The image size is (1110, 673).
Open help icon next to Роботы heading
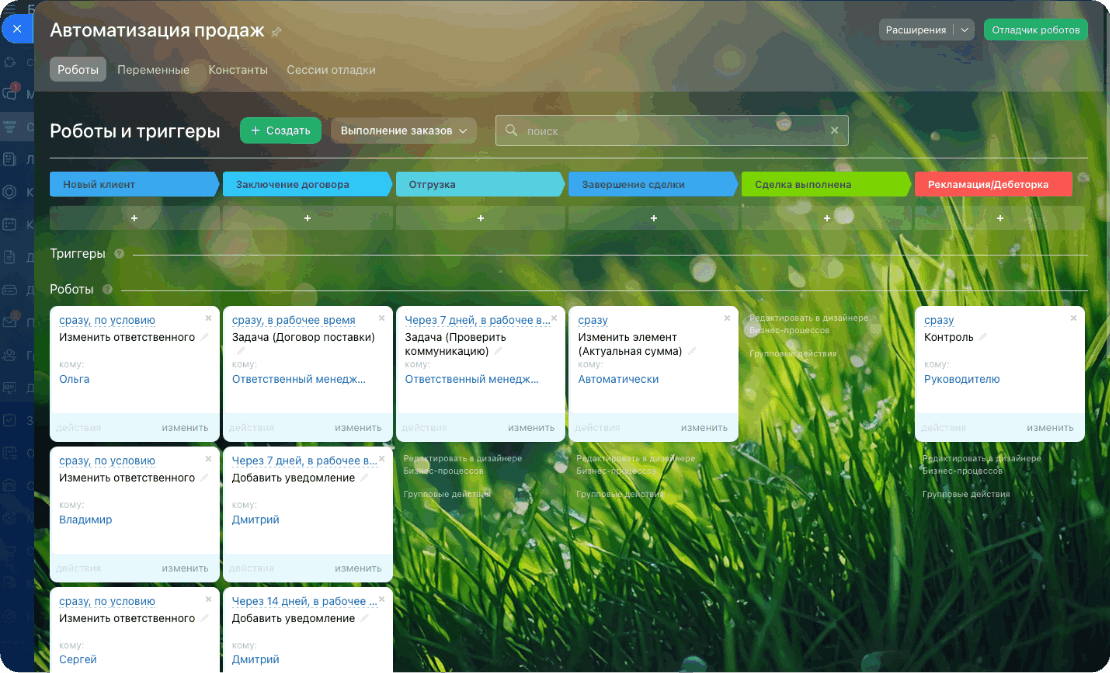(x=108, y=289)
